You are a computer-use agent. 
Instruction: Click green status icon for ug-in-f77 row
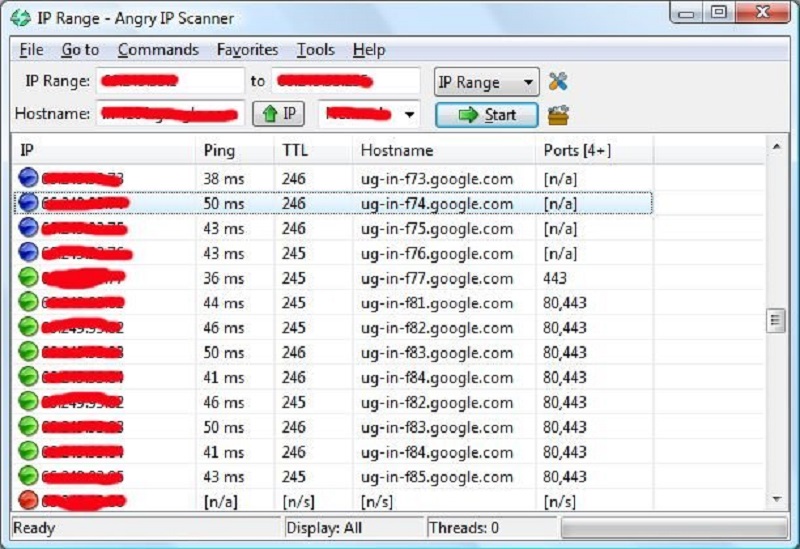(29, 278)
